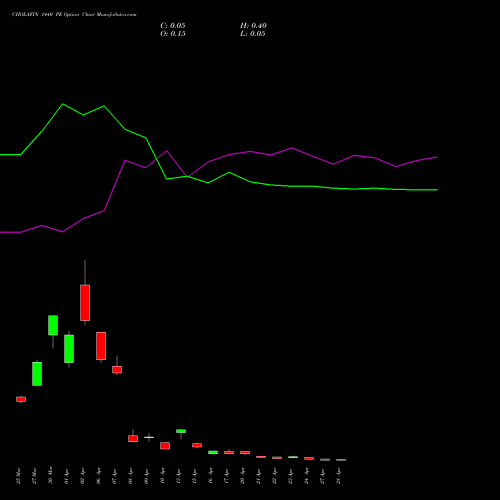Click the green candle above 13 Apr
Image resolution: width=500 pixels, height=500 pixels.
[181, 431]
